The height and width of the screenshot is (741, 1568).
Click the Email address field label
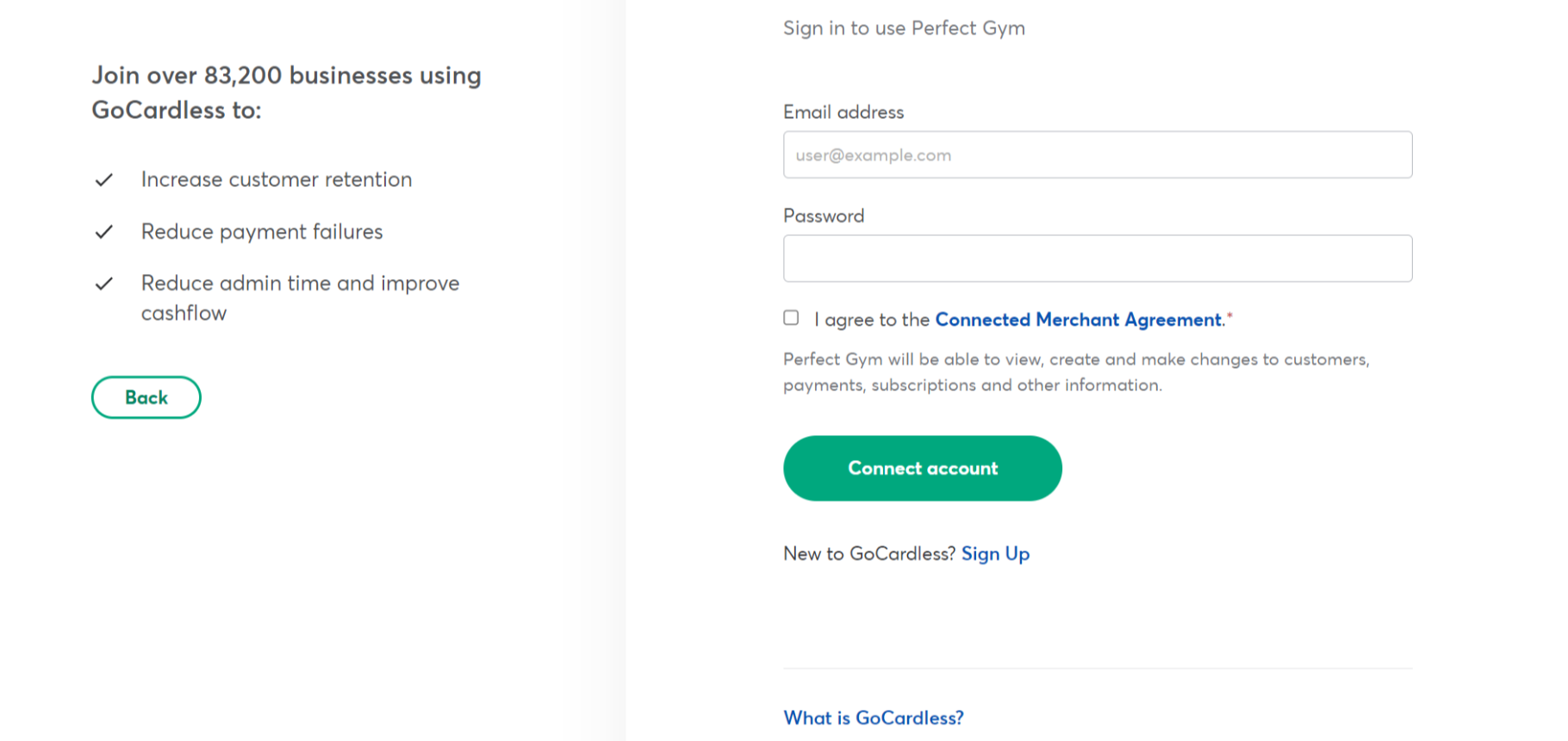click(x=843, y=112)
